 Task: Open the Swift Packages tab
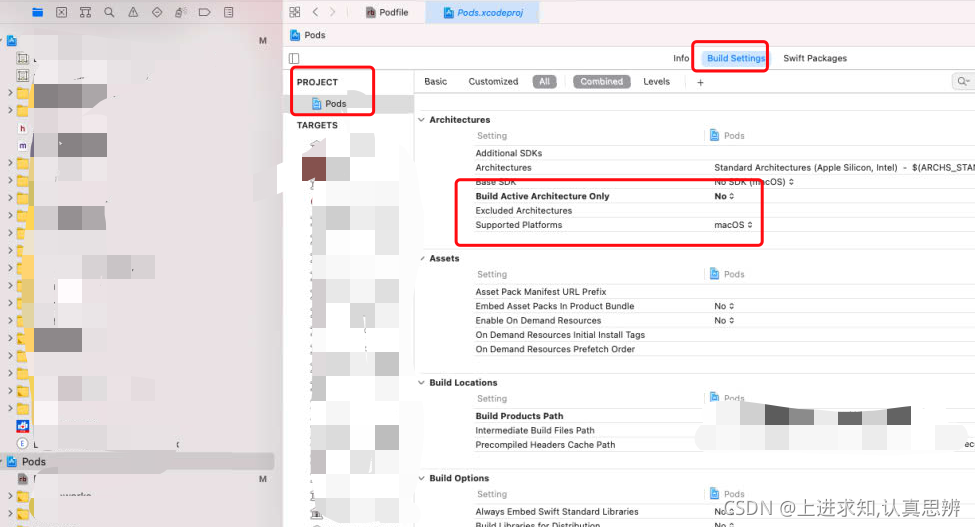(815, 58)
